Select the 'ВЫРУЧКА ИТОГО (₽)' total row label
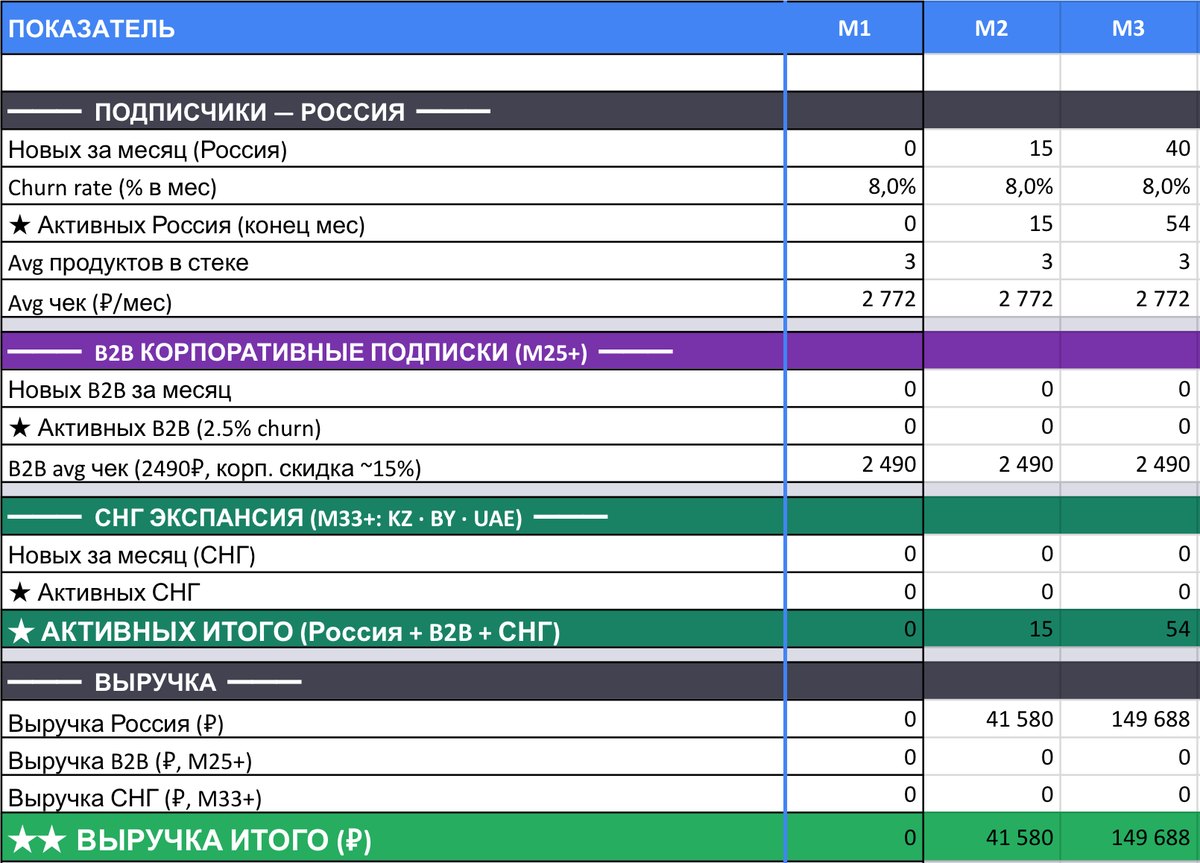The width and height of the screenshot is (1200, 863). pos(392,838)
